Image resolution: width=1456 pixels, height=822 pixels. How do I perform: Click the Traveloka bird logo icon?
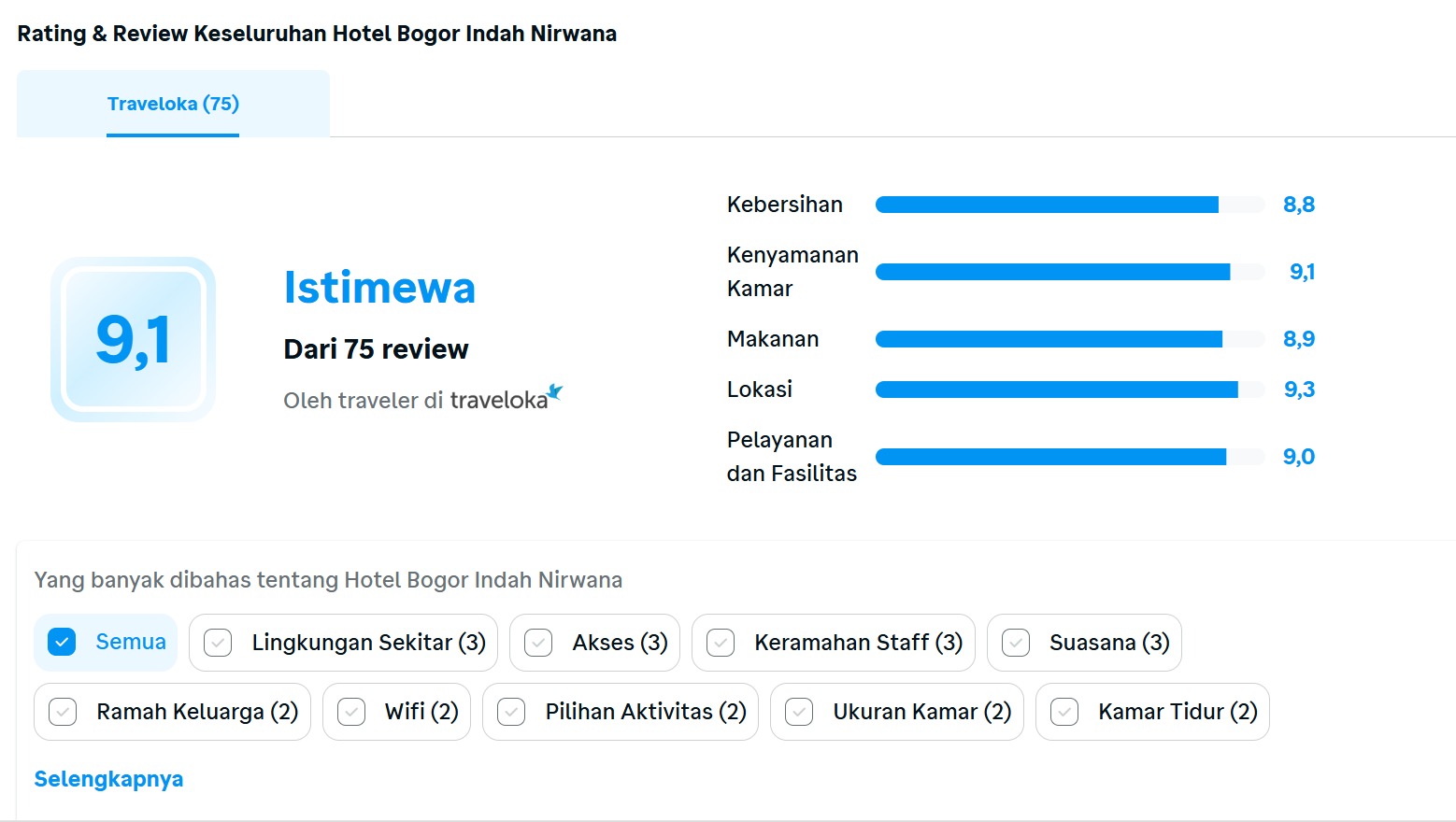point(555,391)
